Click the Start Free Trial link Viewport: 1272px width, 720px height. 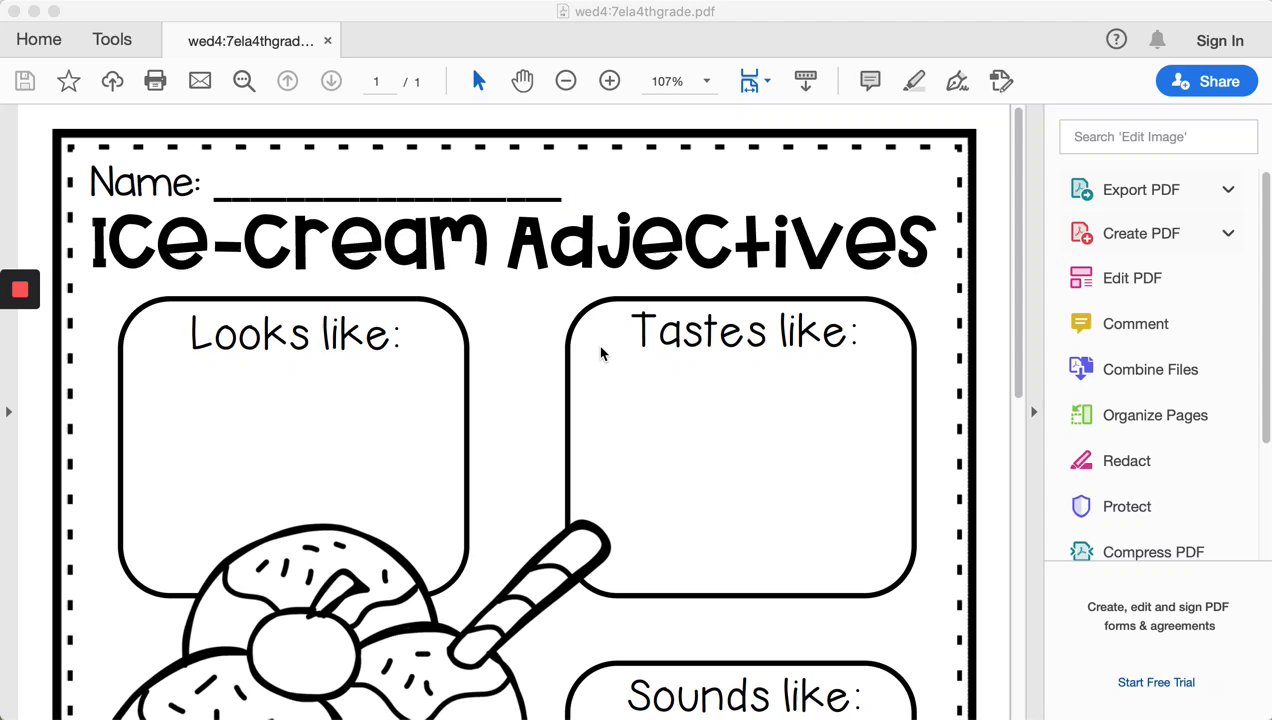1156,682
